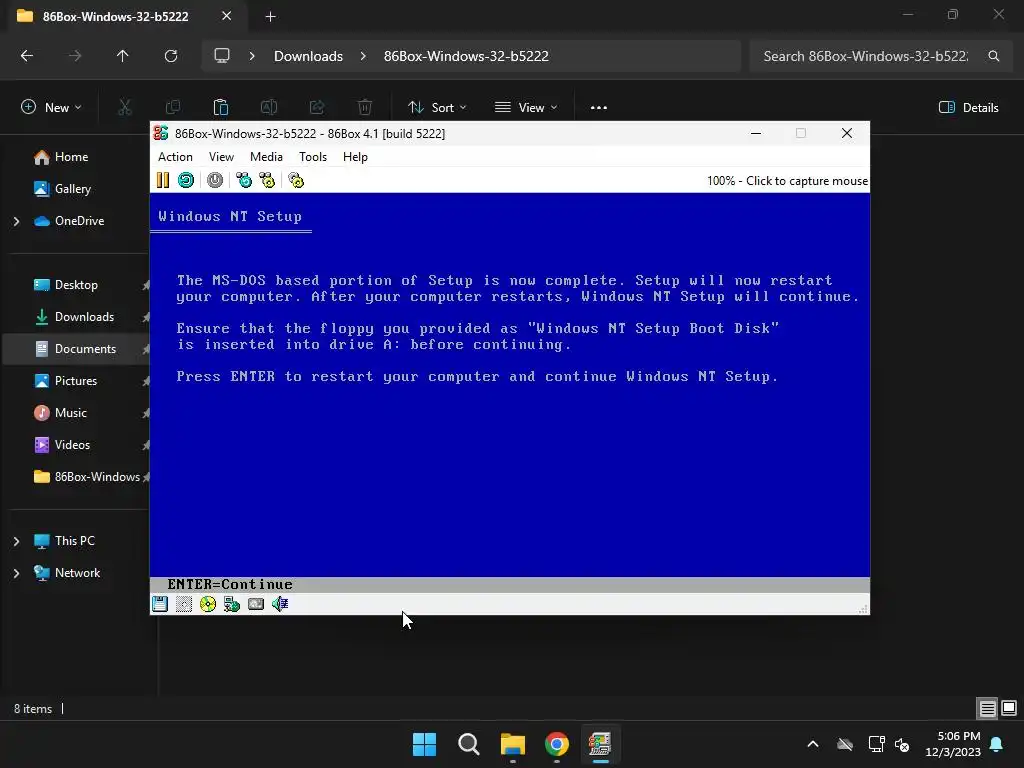This screenshot has width=1024, height=768.
Task: Click the emulated screen to capture the mouse
Action: [510, 392]
